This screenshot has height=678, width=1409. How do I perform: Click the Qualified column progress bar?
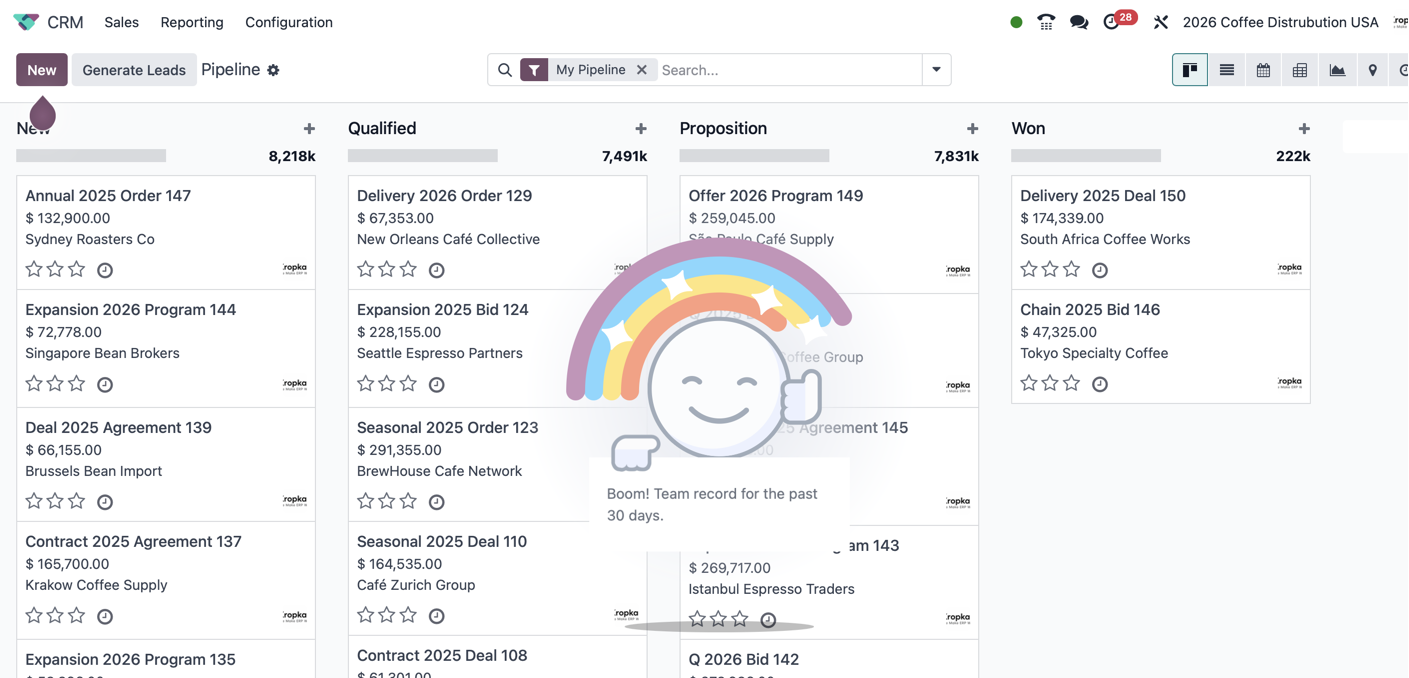423,156
